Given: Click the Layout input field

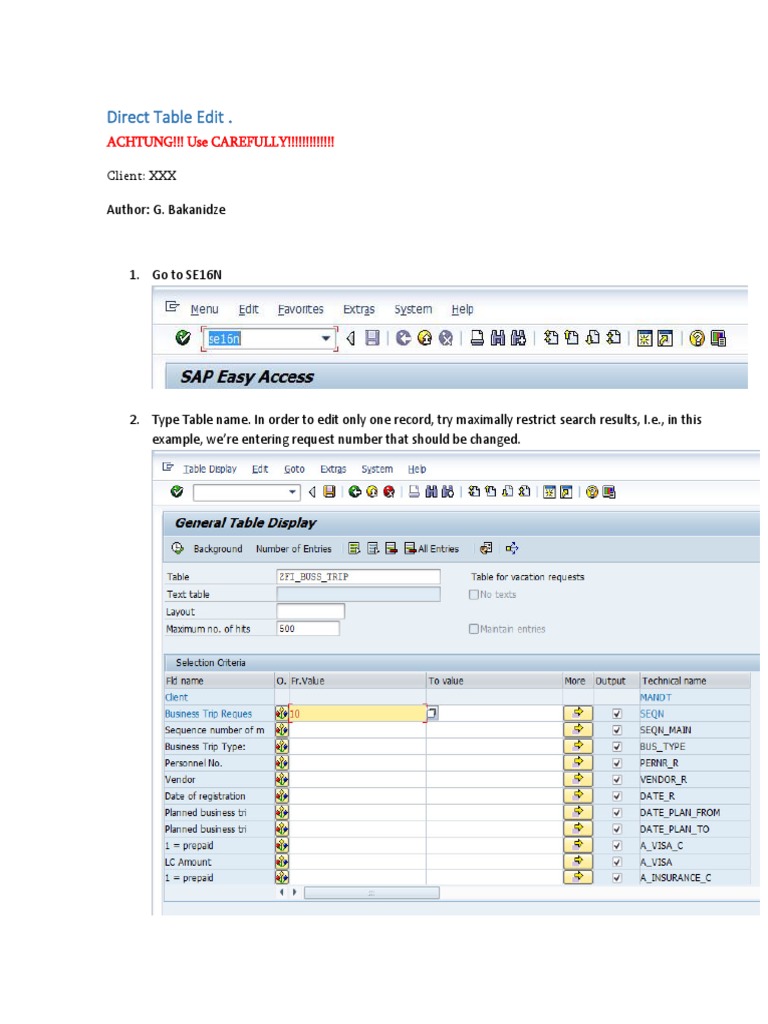Looking at the screenshot, I should coord(310,611).
